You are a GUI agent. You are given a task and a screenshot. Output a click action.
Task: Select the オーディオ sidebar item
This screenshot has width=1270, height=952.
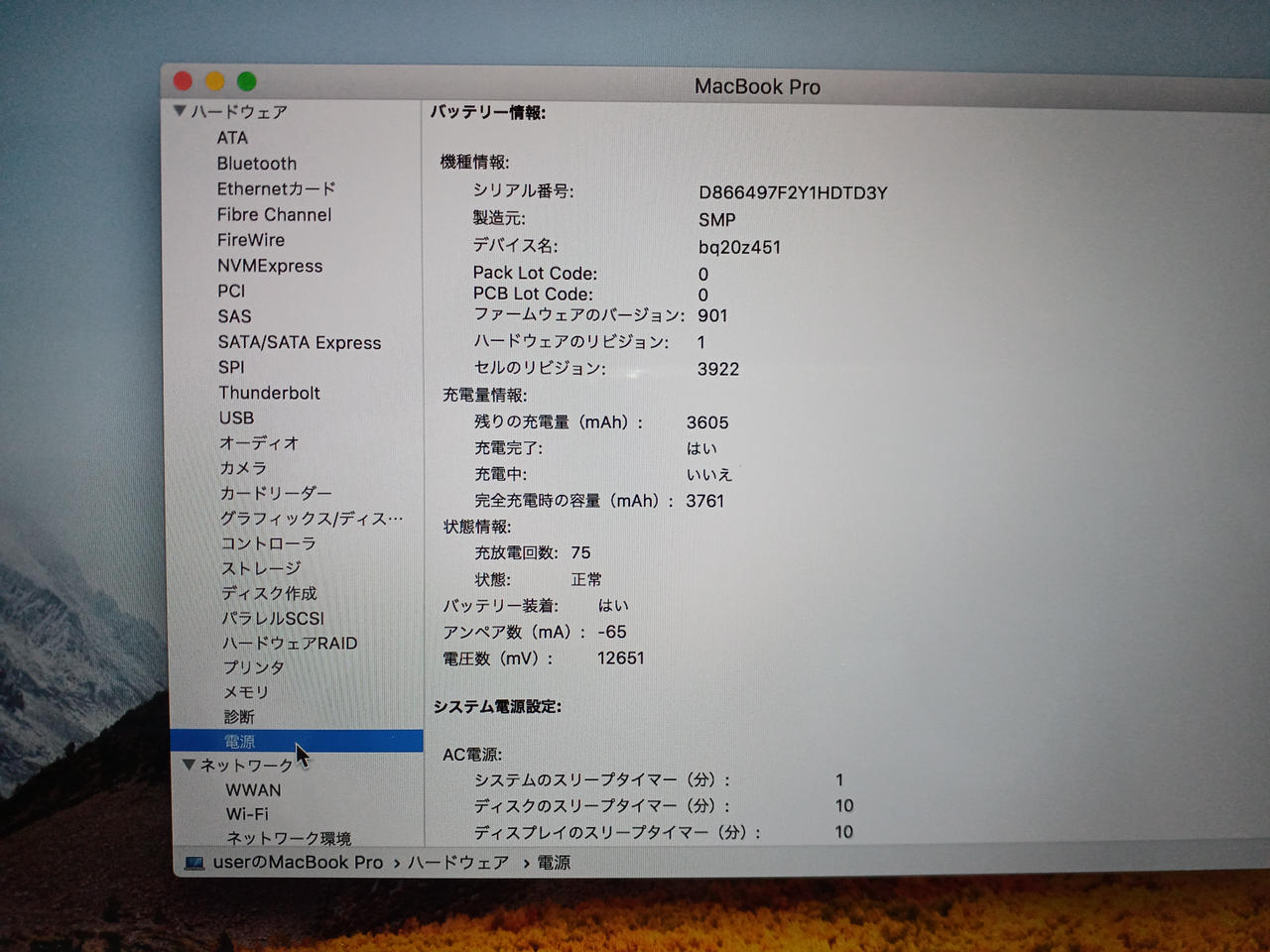click(x=259, y=443)
